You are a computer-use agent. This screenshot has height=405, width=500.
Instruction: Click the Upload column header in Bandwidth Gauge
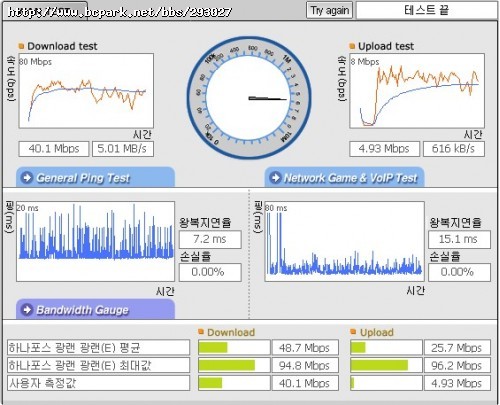(377, 332)
